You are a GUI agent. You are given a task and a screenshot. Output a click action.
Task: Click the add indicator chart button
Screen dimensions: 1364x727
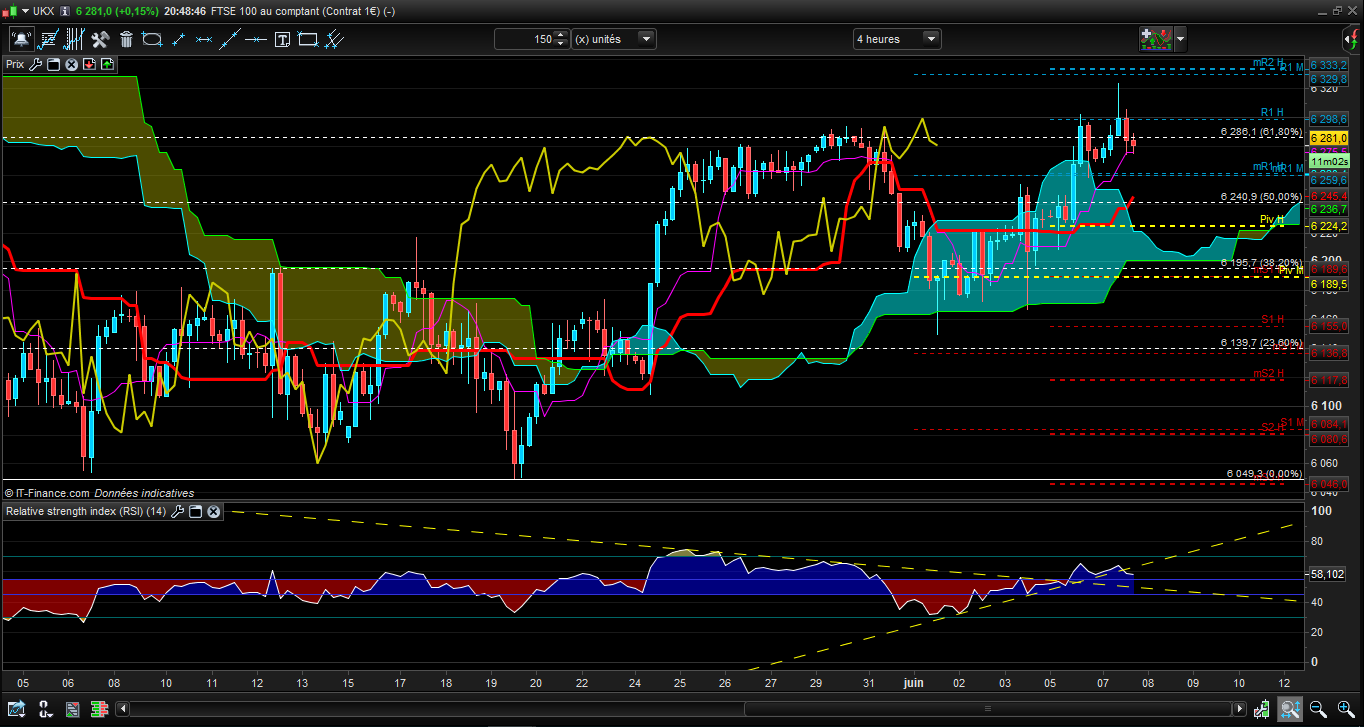1156,39
